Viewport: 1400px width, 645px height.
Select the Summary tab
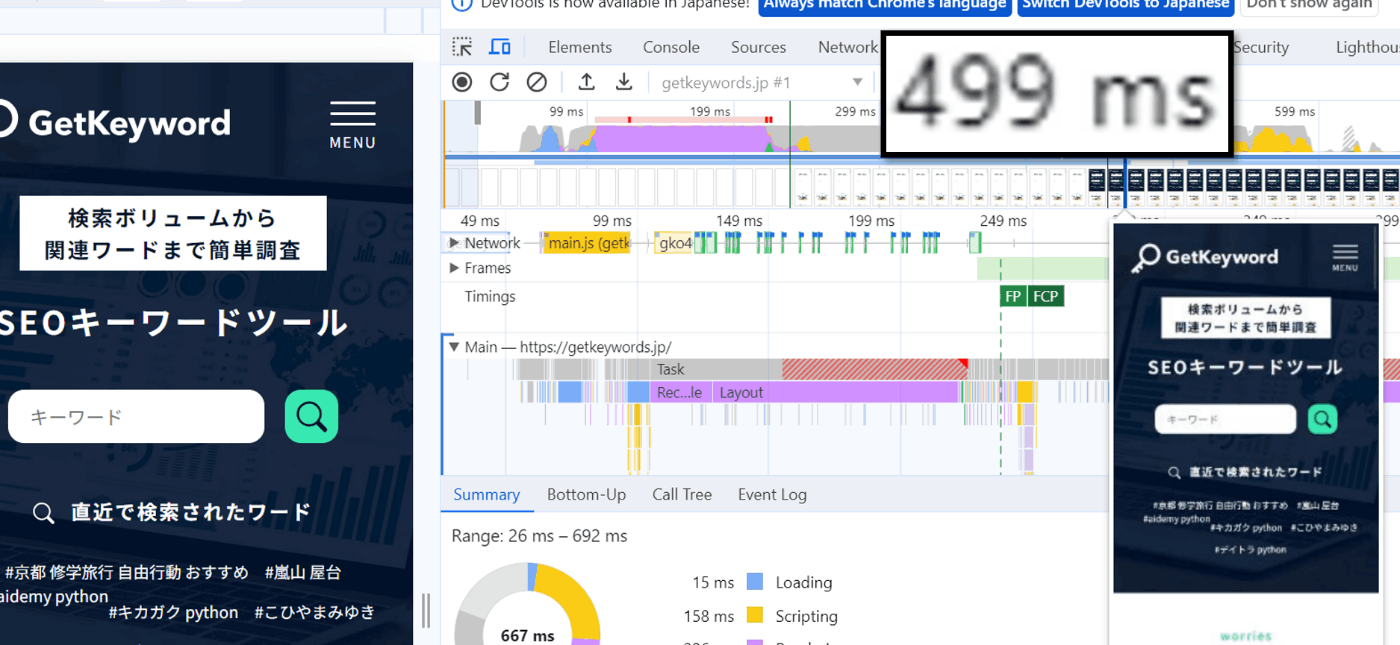(x=486, y=494)
